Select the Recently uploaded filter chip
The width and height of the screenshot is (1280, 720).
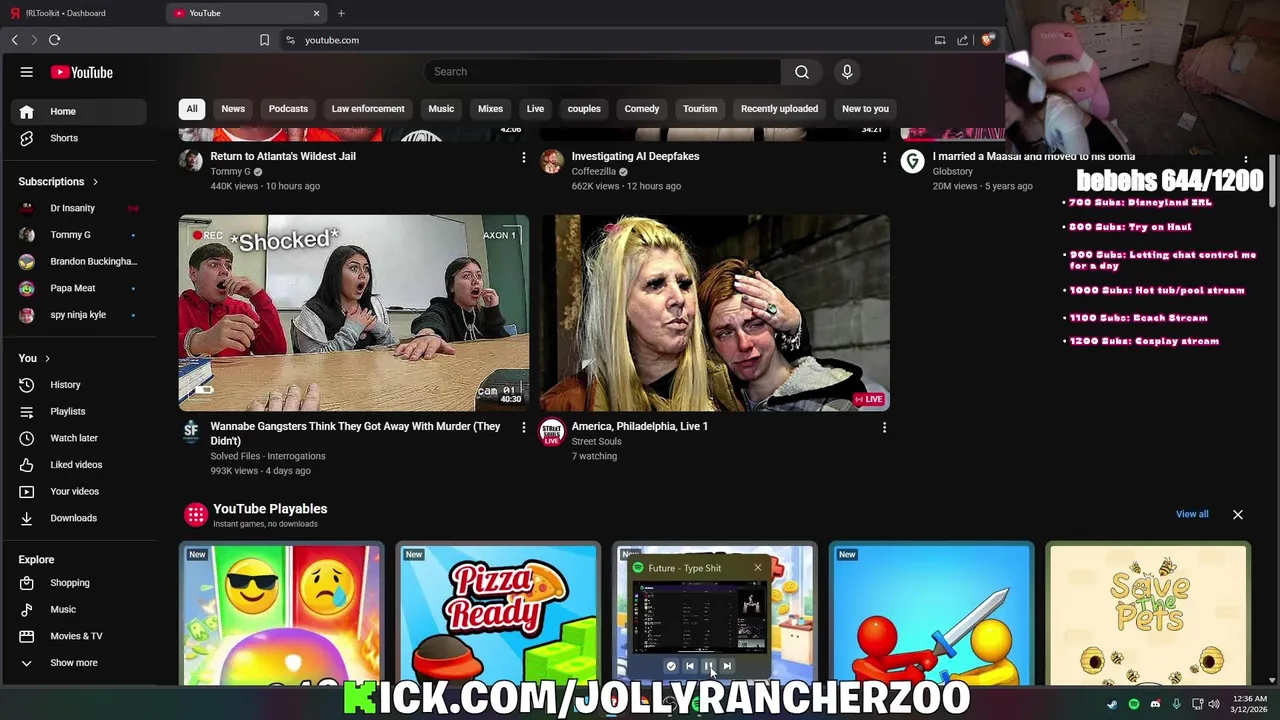click(x=779, y=109)
